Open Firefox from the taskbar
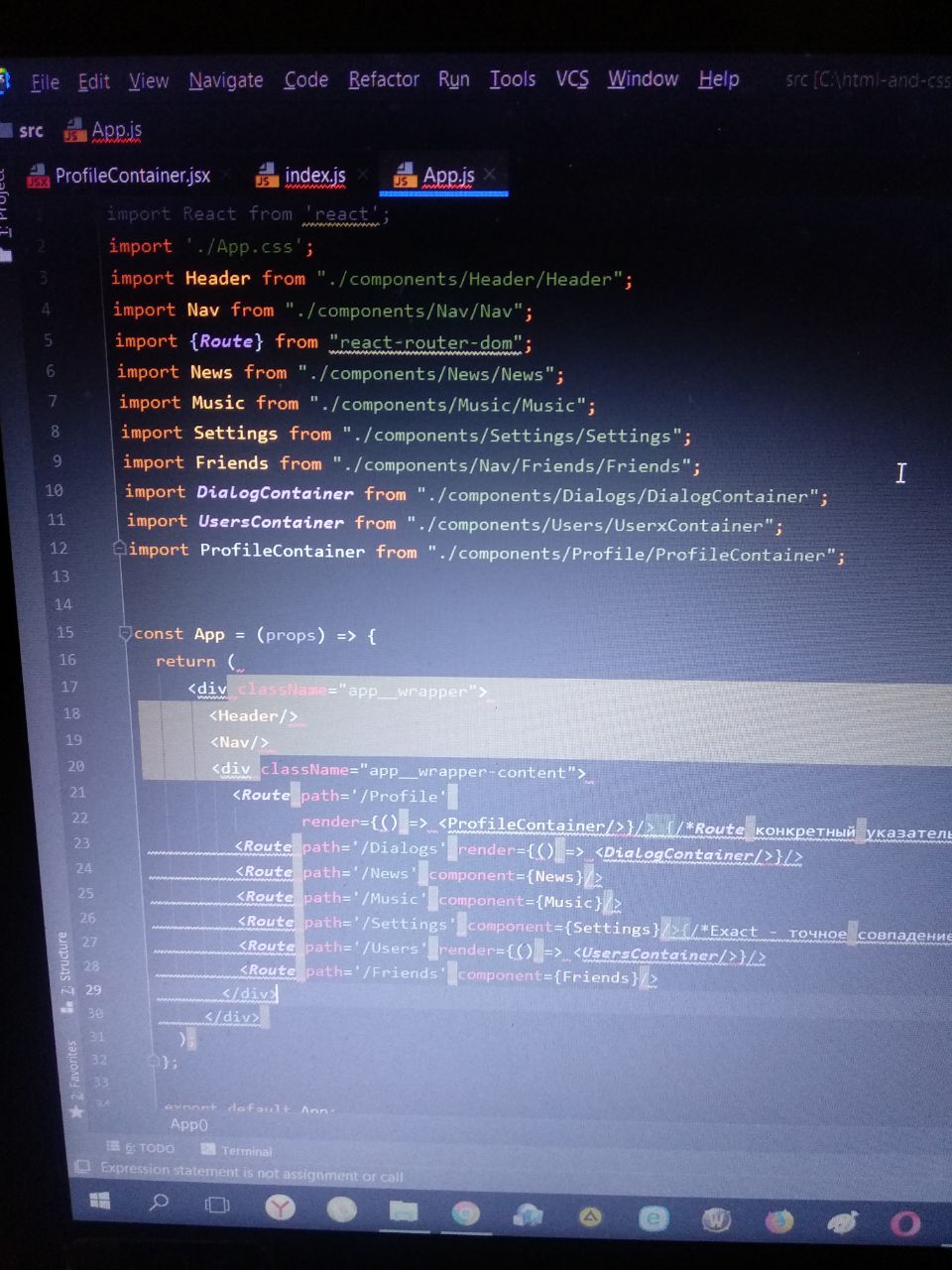 click(x=779, y=1221)
